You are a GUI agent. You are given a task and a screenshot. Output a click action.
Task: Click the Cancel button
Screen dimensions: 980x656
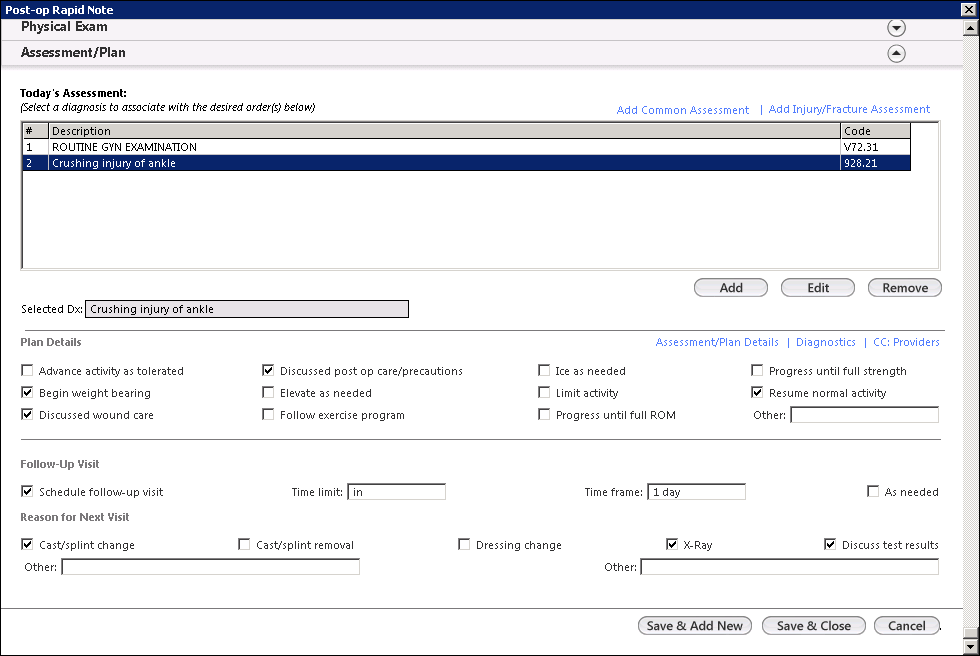tap(906, 625)
